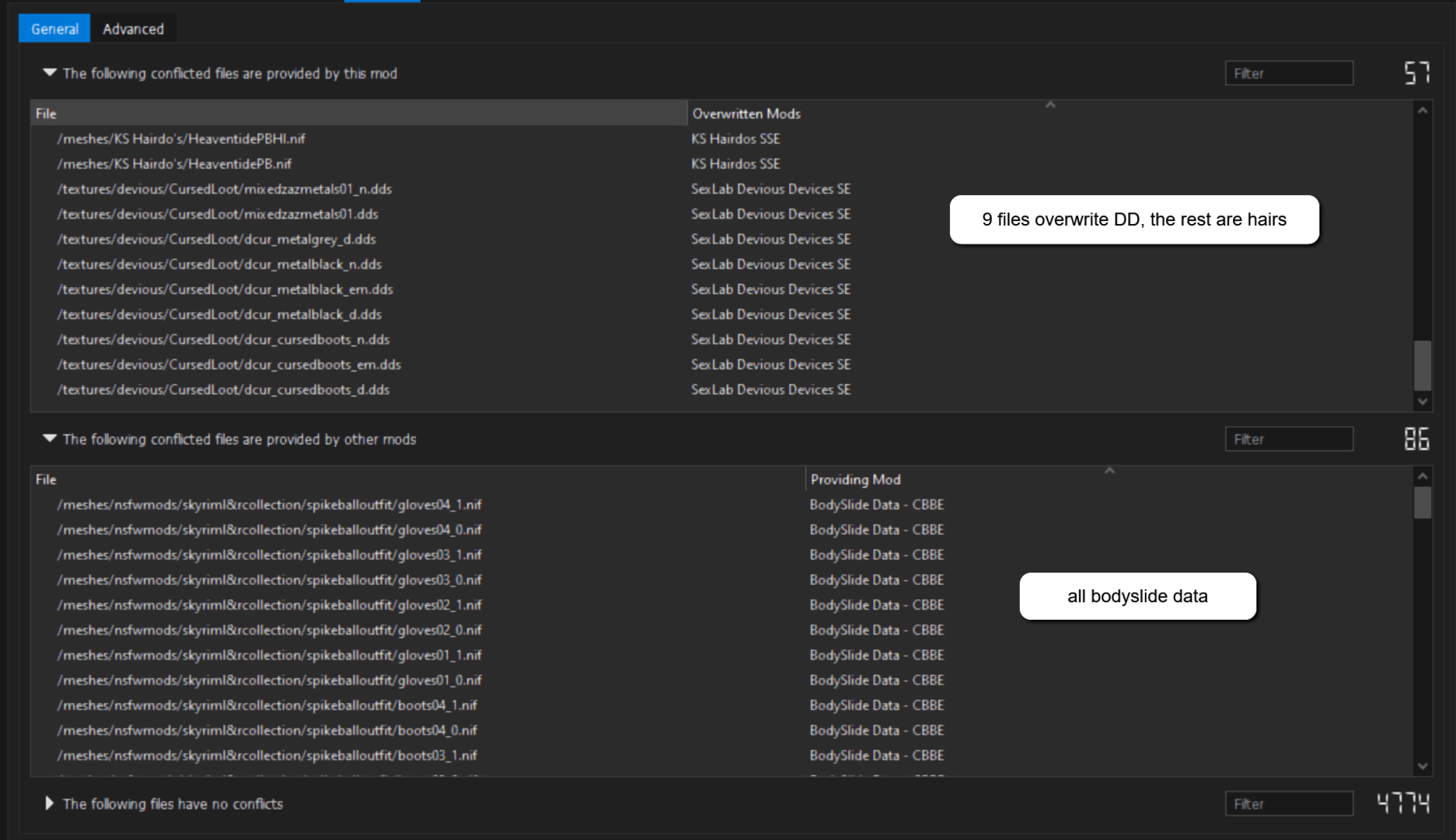
Task: Click Filter field for other mods' conflicts
Action: [1289, 439]
